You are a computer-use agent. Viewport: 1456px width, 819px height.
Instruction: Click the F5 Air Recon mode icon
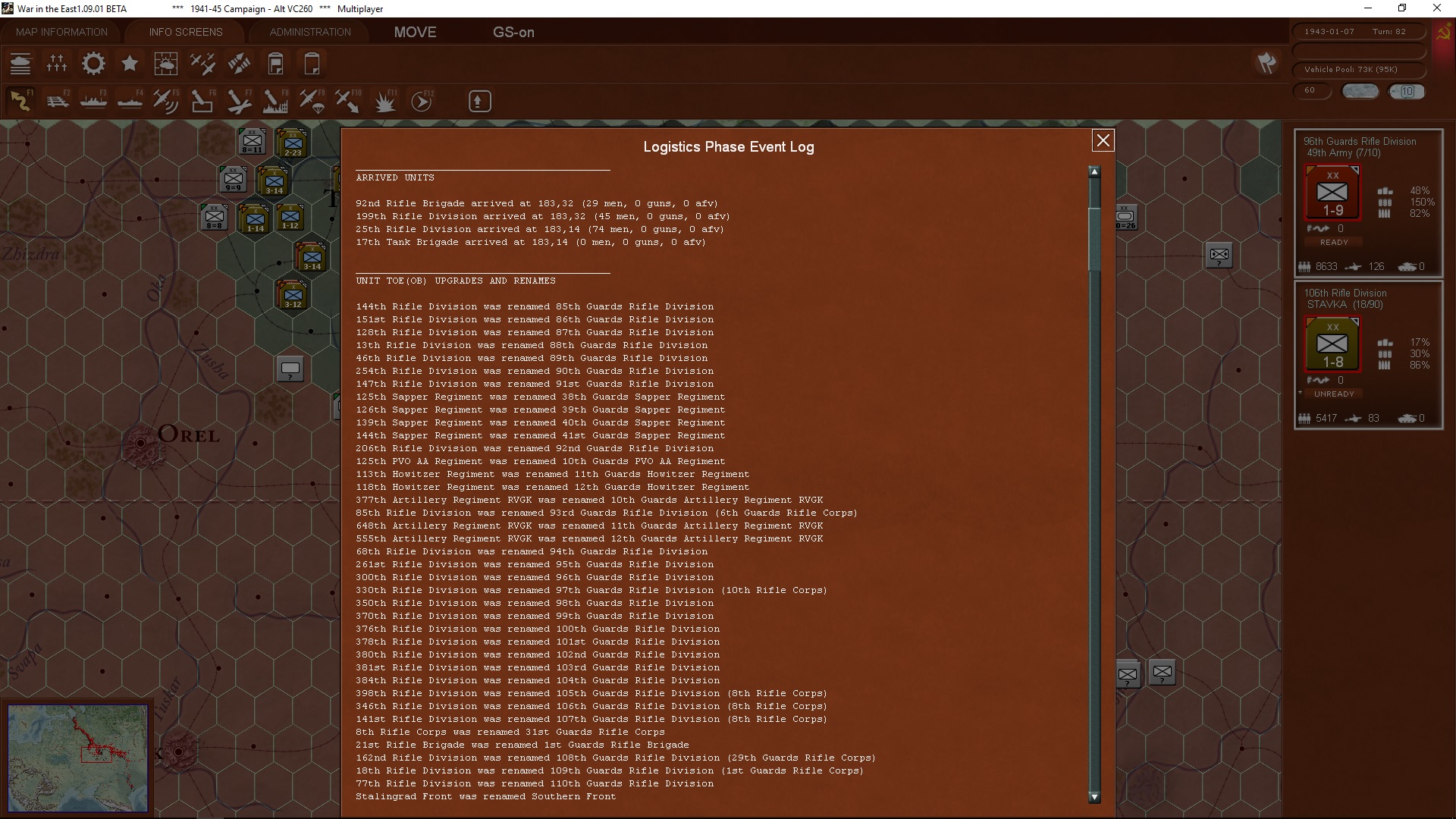165,101
